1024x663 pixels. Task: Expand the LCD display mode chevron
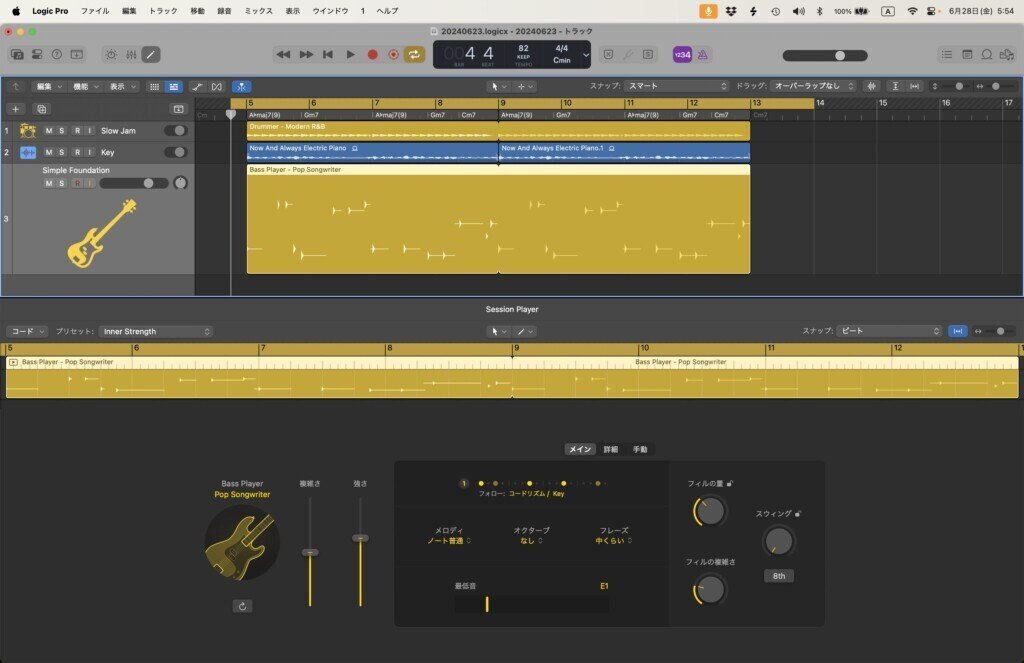click(x=586, y=55)
